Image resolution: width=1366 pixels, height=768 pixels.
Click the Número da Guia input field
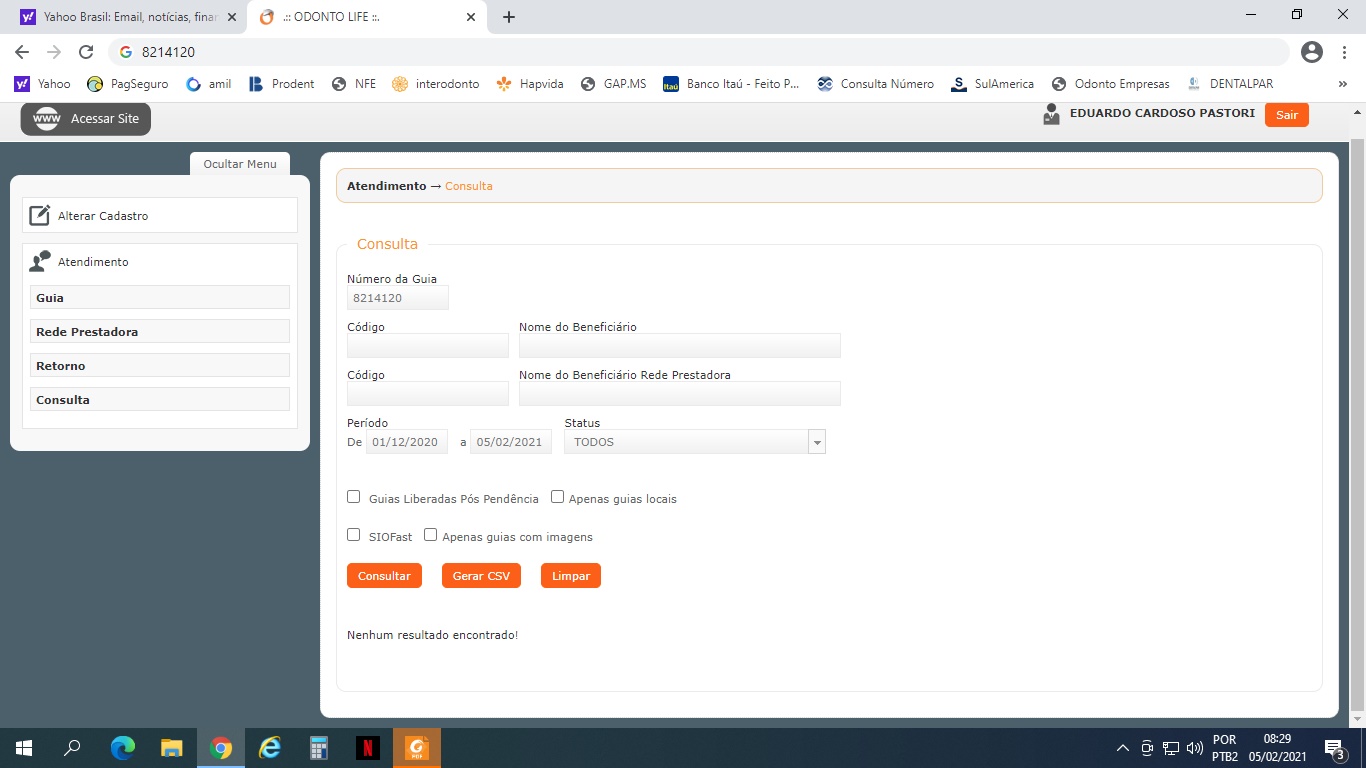coord(398,298)
